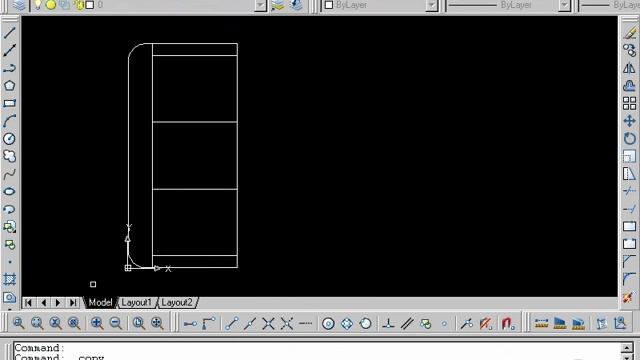Select the Polygon tool
Screen dimensions: 640x360
9,86
